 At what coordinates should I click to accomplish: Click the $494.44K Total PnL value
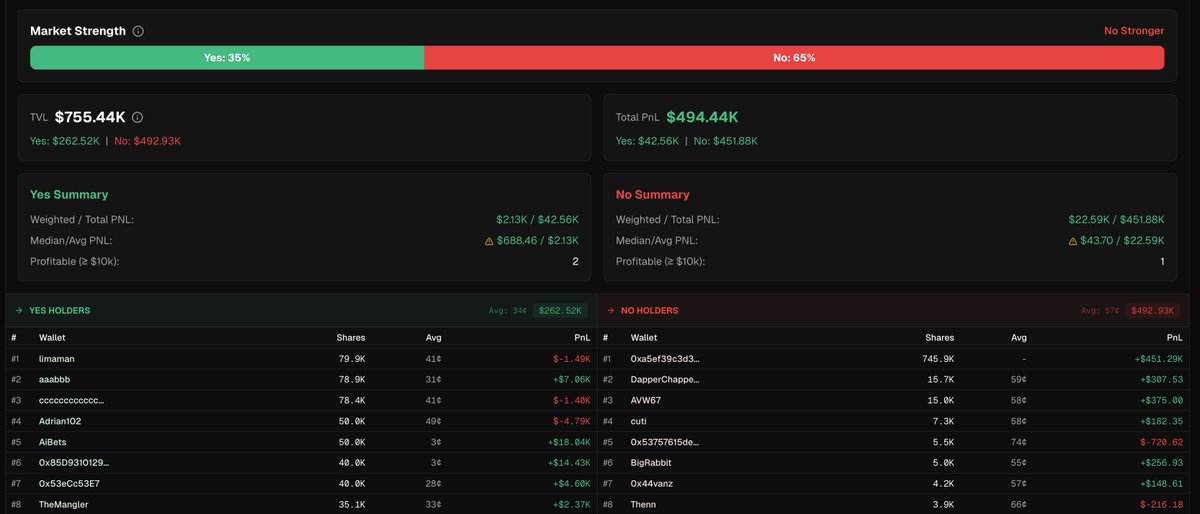tap(702, 117)
